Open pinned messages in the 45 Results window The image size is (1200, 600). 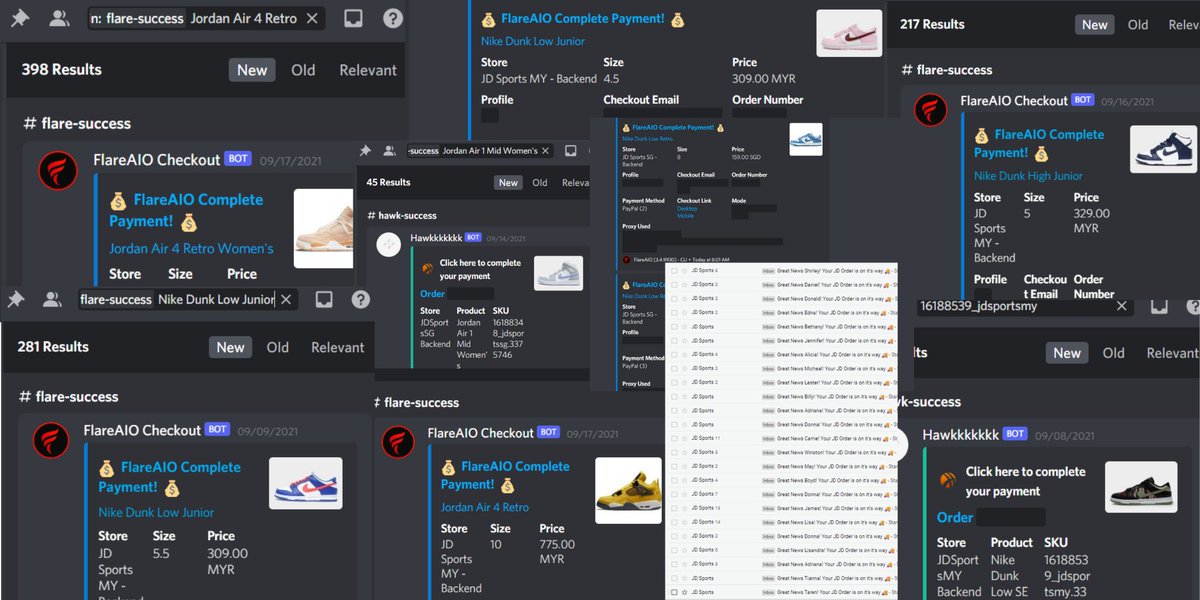pos(366,151)
